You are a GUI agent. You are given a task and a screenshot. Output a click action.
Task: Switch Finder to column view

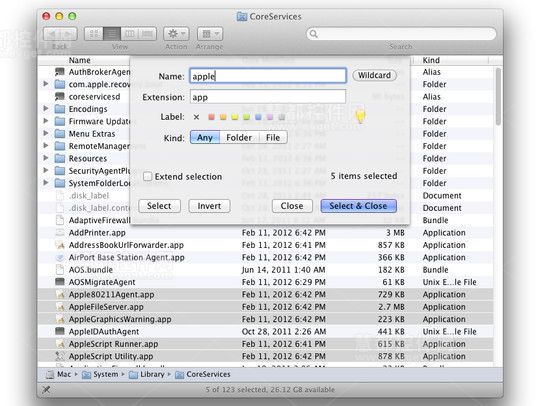point(129,34)
